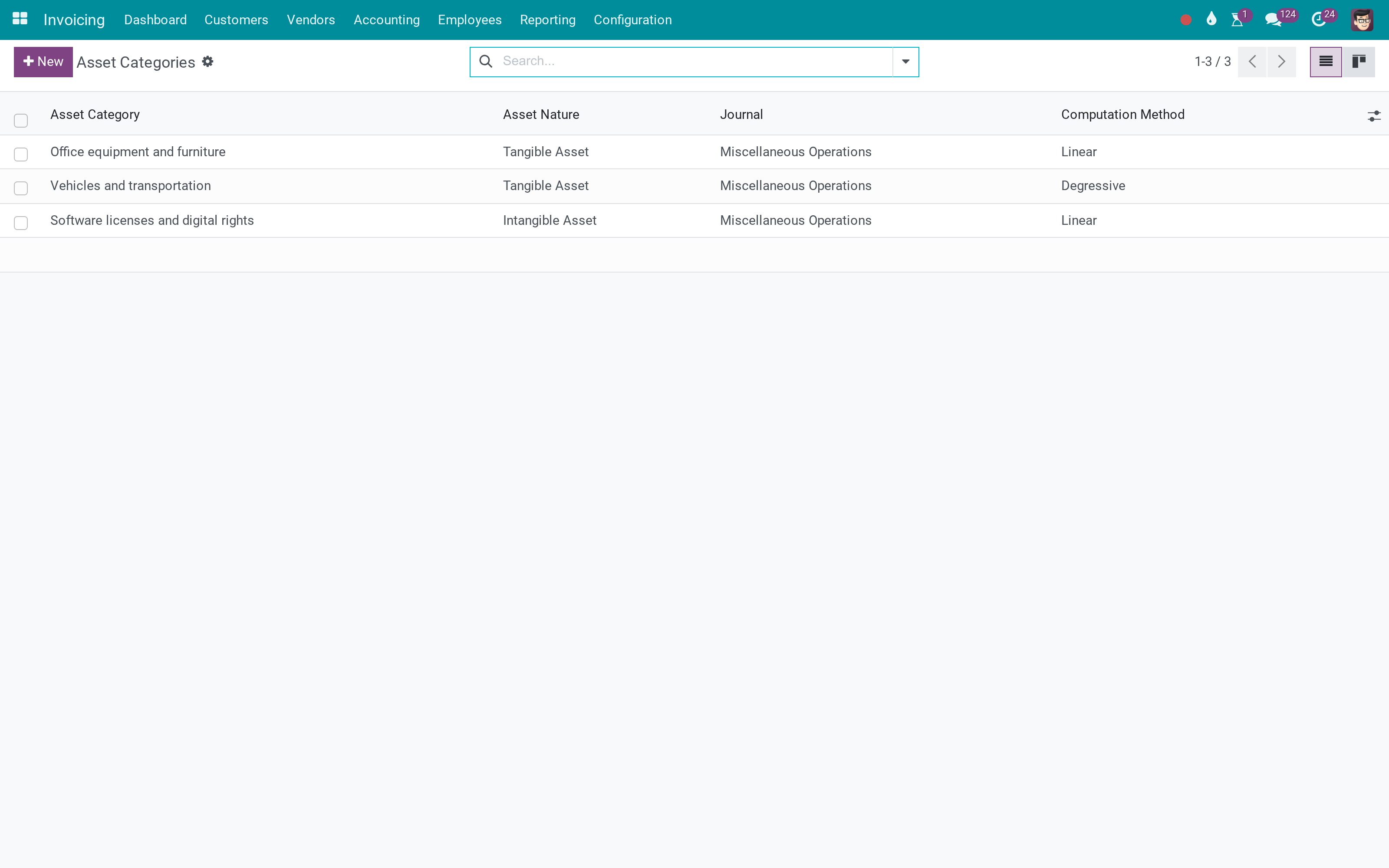This screenshot has width=1389, height=868.
Task: Click the Degressive computation method cell
Action: pyautogui.click(x=1093, y=185)
